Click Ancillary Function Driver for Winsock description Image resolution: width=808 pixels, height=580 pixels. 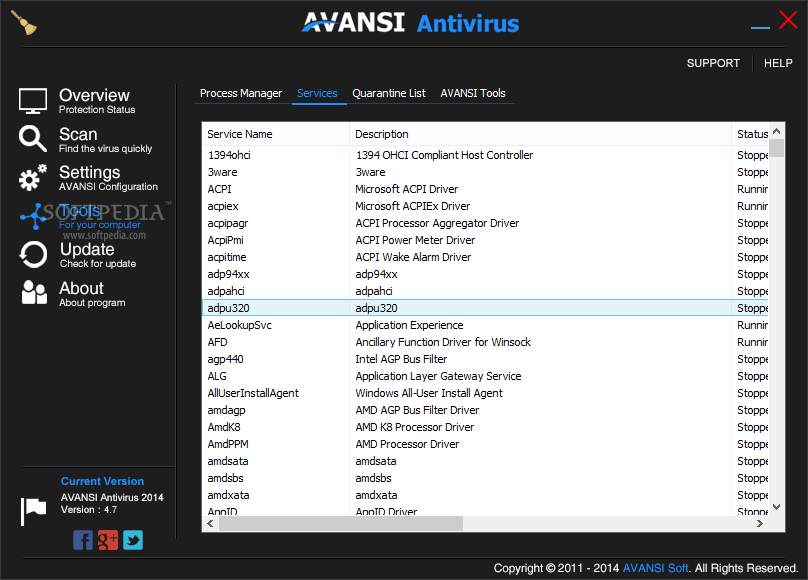(x=443, y=342)
